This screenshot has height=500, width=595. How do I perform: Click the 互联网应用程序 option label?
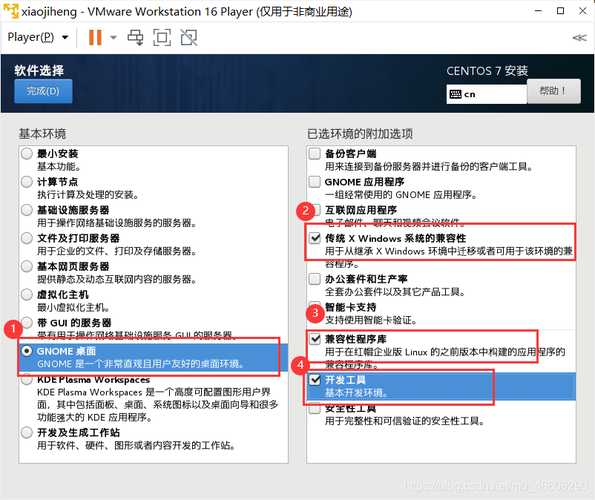[361, 210]
